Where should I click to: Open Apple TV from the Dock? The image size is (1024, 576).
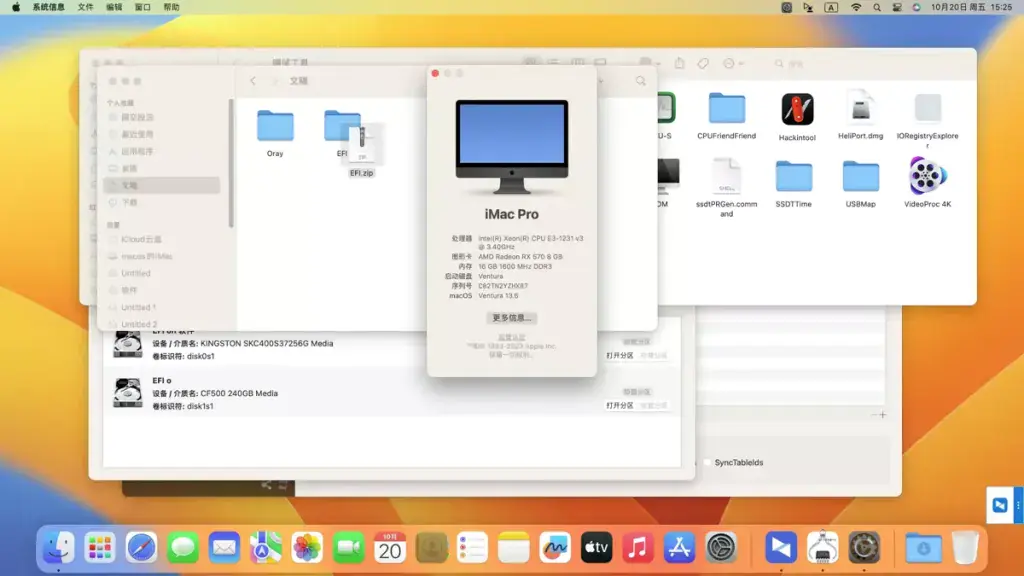[596, 547]
